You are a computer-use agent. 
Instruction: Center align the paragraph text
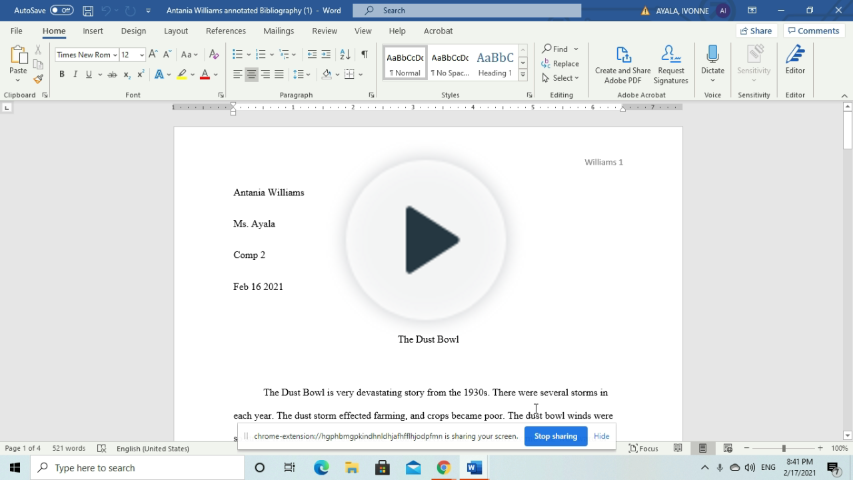point(251,75)
